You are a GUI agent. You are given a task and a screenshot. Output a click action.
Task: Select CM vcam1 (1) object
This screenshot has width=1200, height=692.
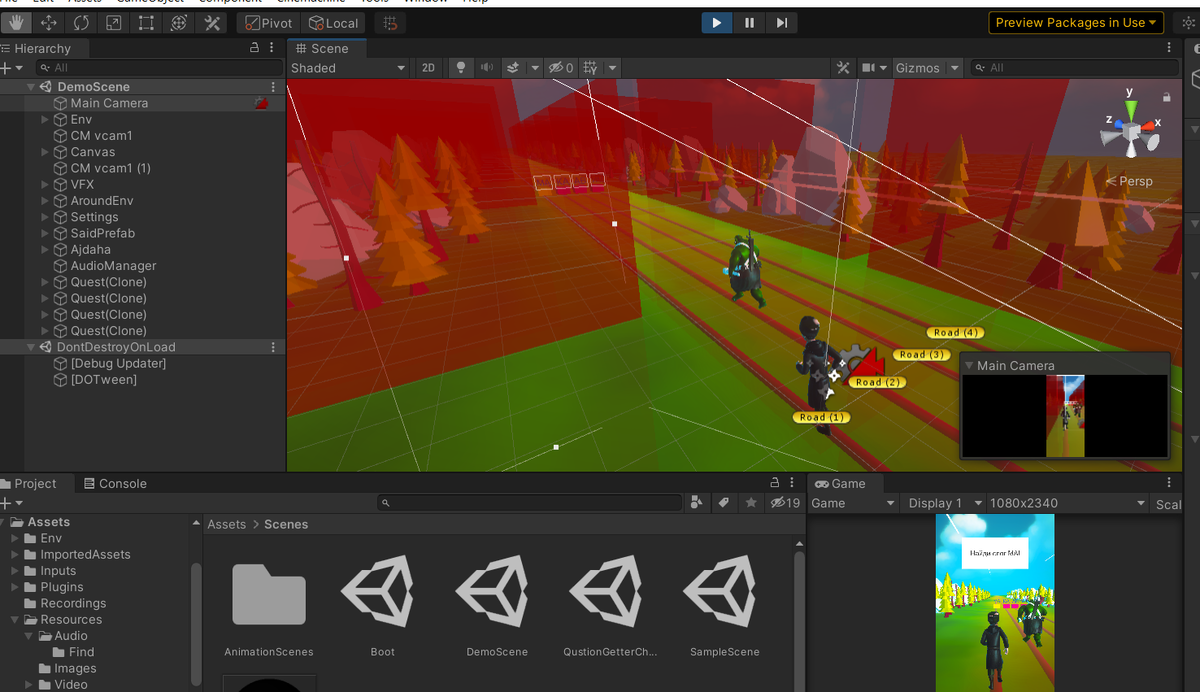click(110, 168)
